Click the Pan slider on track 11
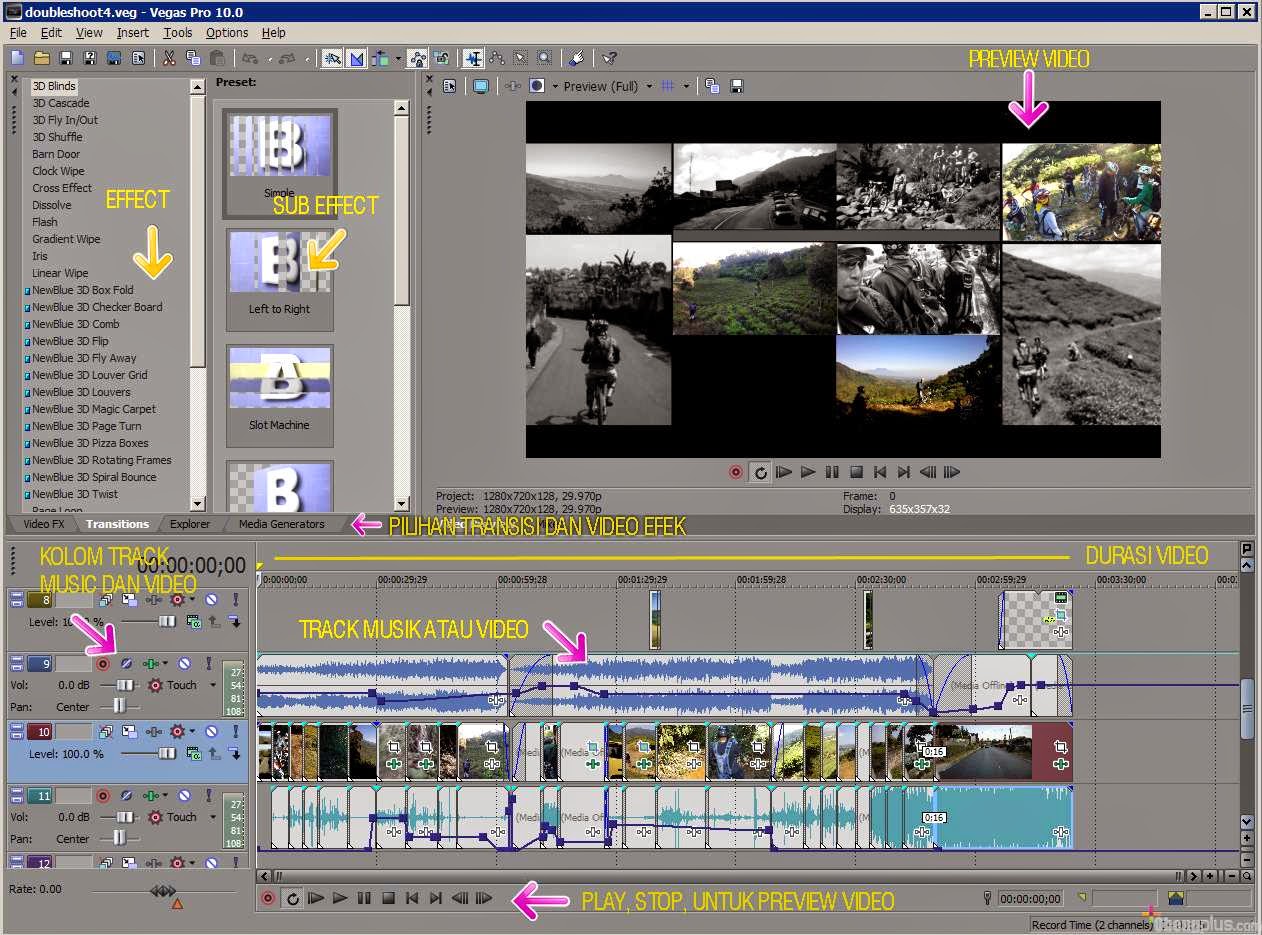This screenshot has width=1262, height=935. [x=119, y=838]
